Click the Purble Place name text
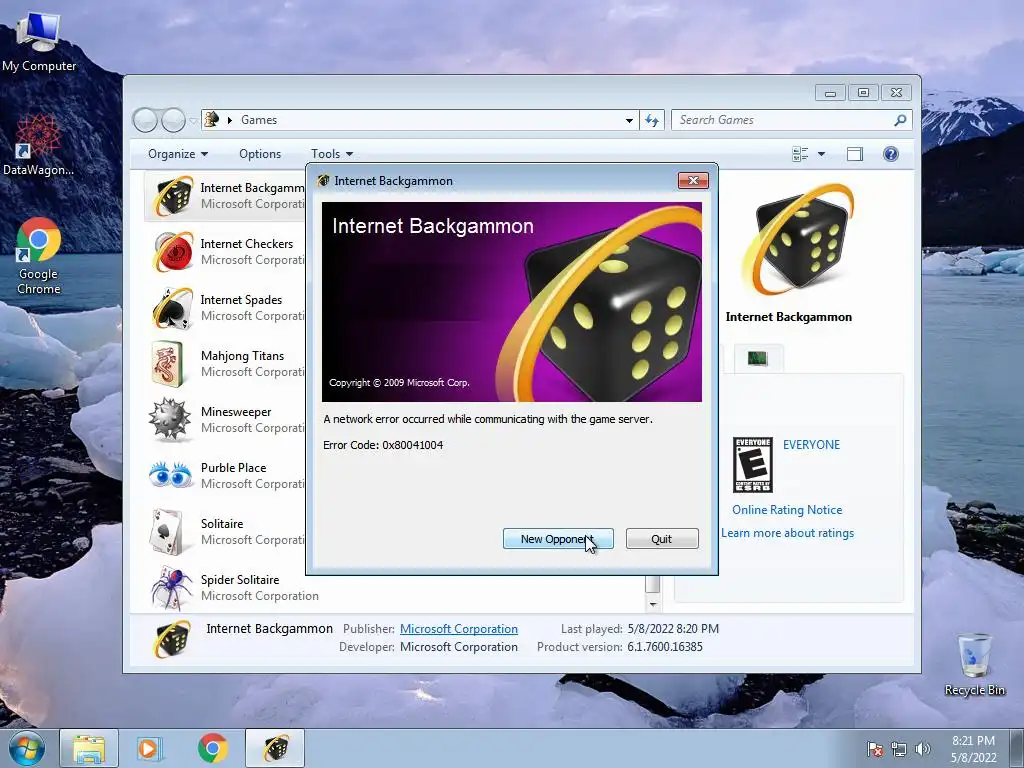 point(233,468)
